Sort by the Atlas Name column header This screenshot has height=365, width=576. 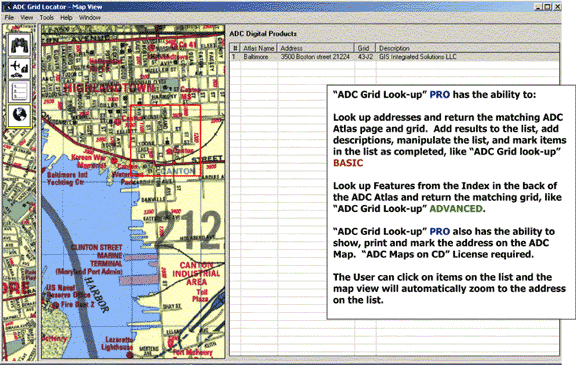pyautogui.click(x=259, y=48)
